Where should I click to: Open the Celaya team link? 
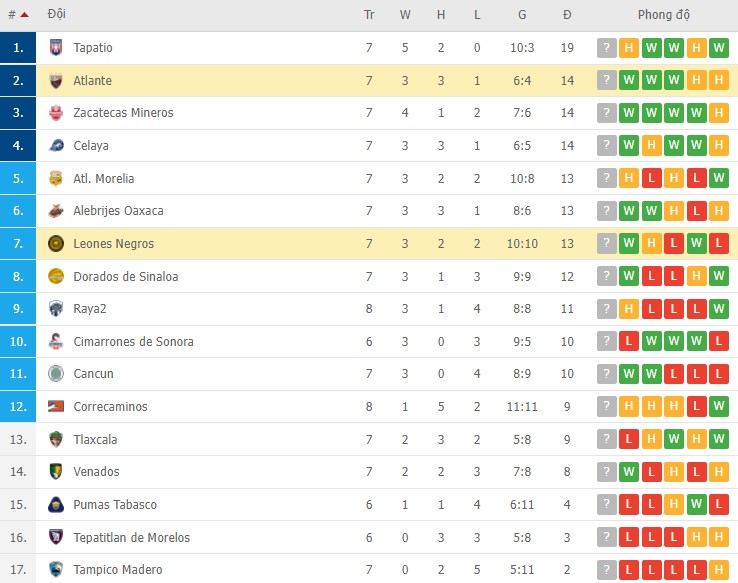coord(91,146)
